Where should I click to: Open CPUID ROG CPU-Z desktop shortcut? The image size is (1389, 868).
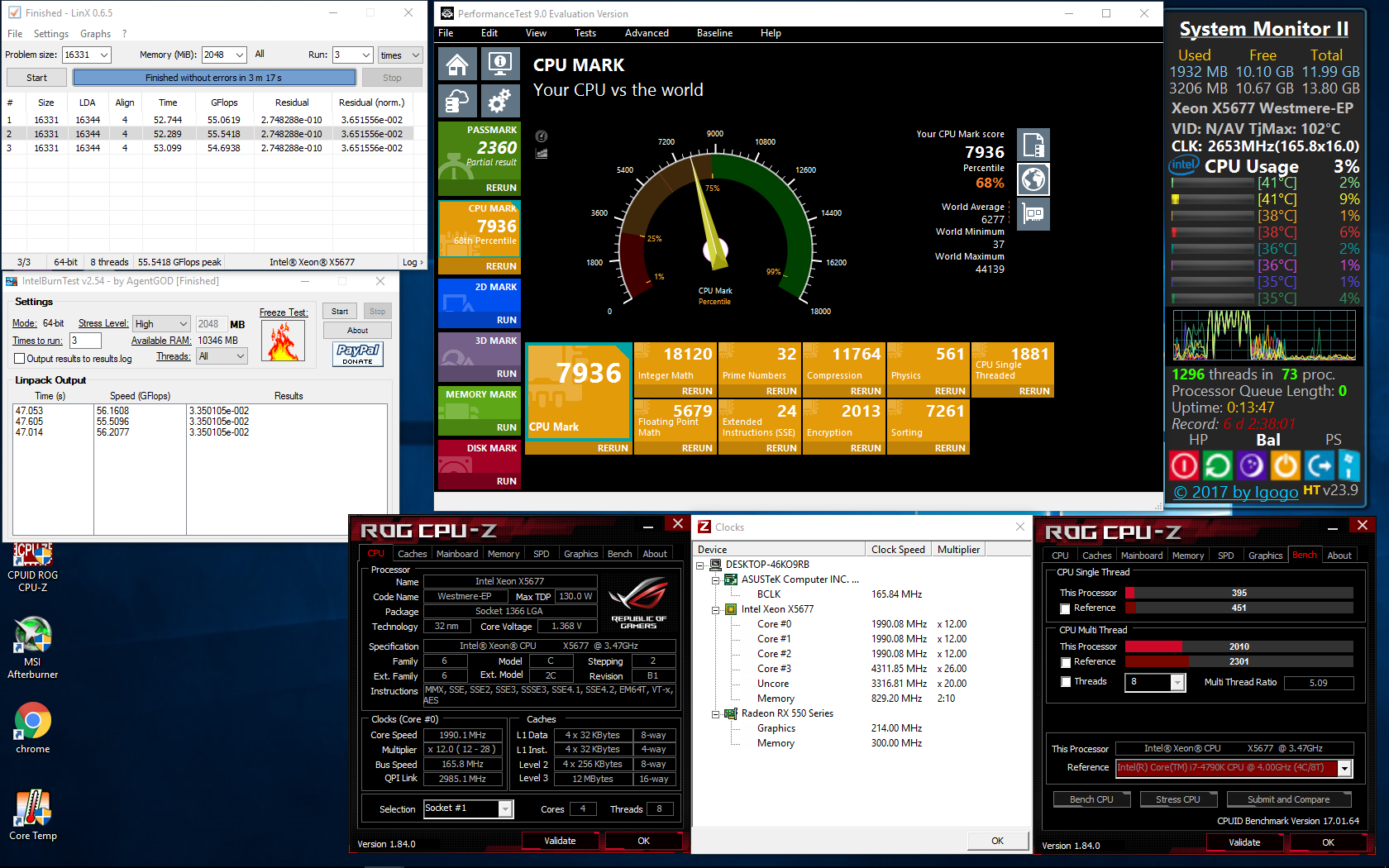[32, 568]
